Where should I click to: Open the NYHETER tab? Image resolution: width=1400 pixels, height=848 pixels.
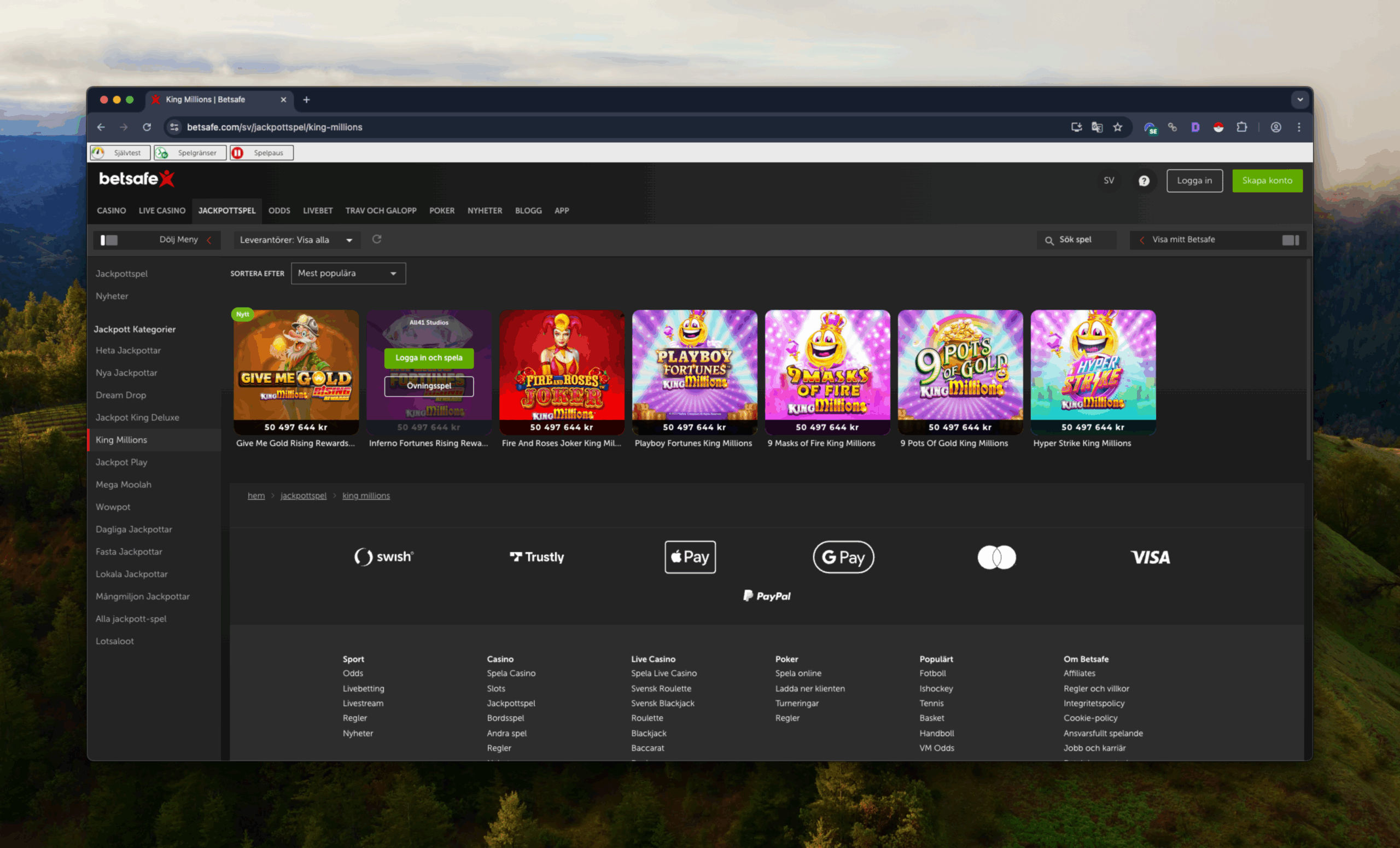click(485, 211)
